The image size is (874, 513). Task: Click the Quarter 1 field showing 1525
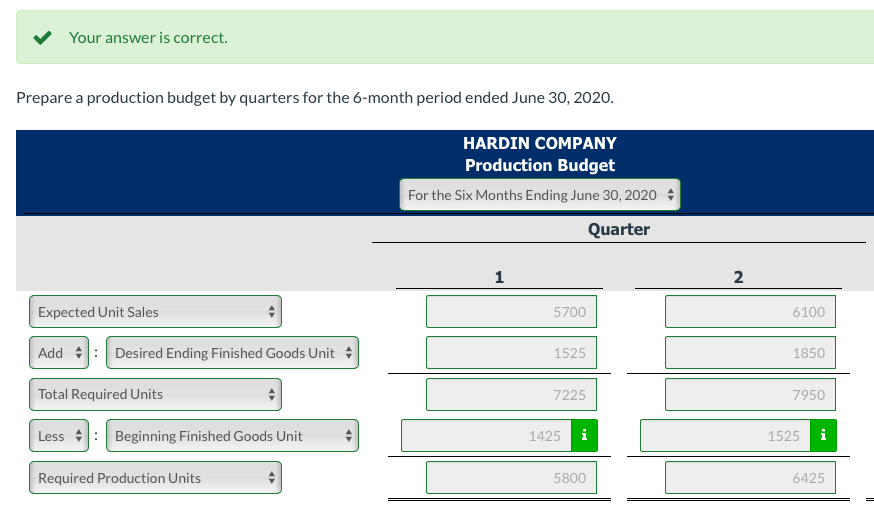click(x=511, y=352)
